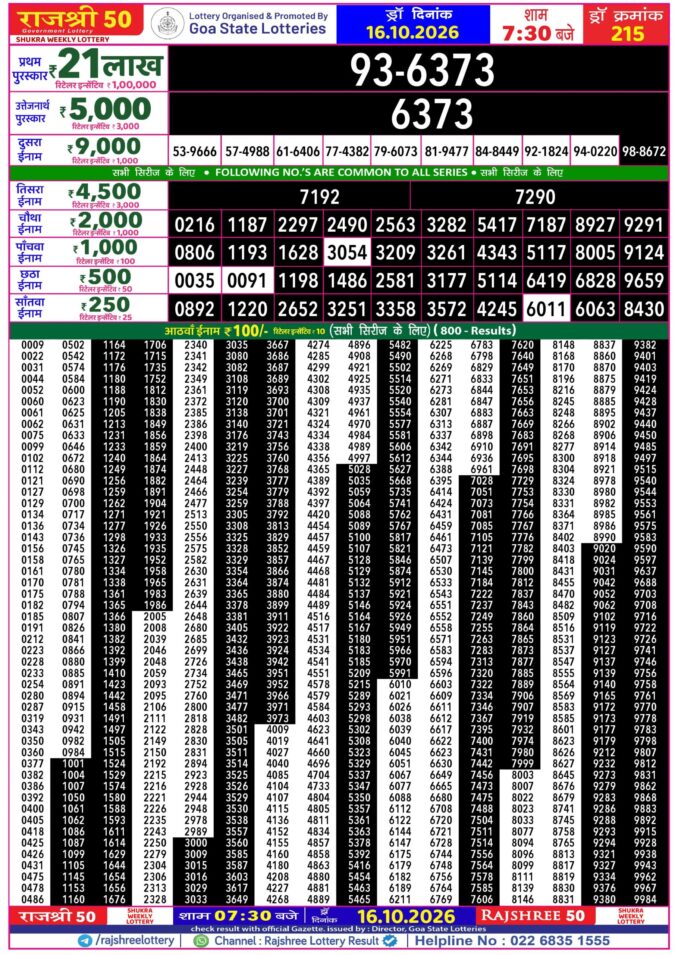Select seventh prize number 3358
Viewport: 675px width, 955px height.
click(395, 309)
